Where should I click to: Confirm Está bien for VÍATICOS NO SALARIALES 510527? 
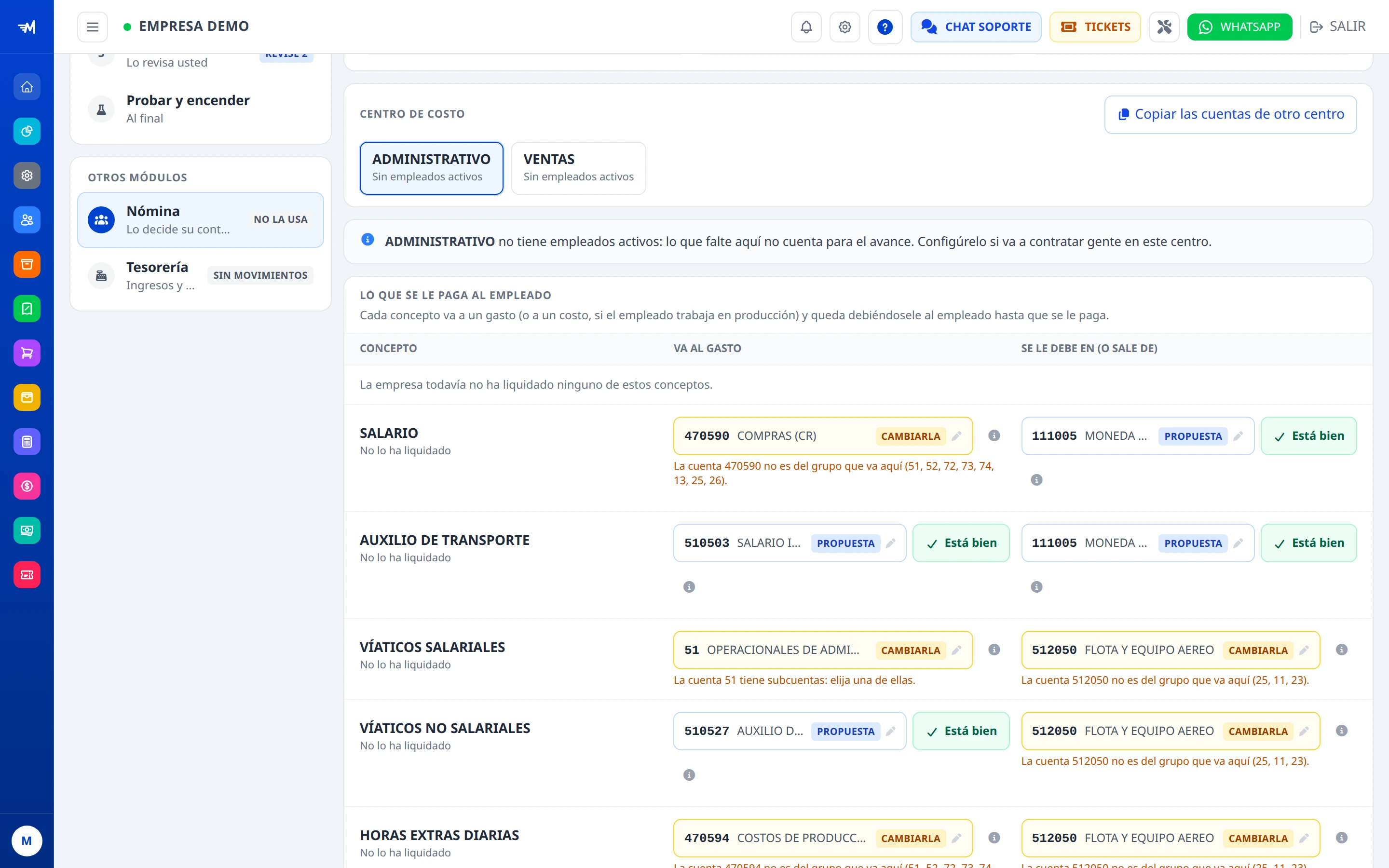[961, 732]
